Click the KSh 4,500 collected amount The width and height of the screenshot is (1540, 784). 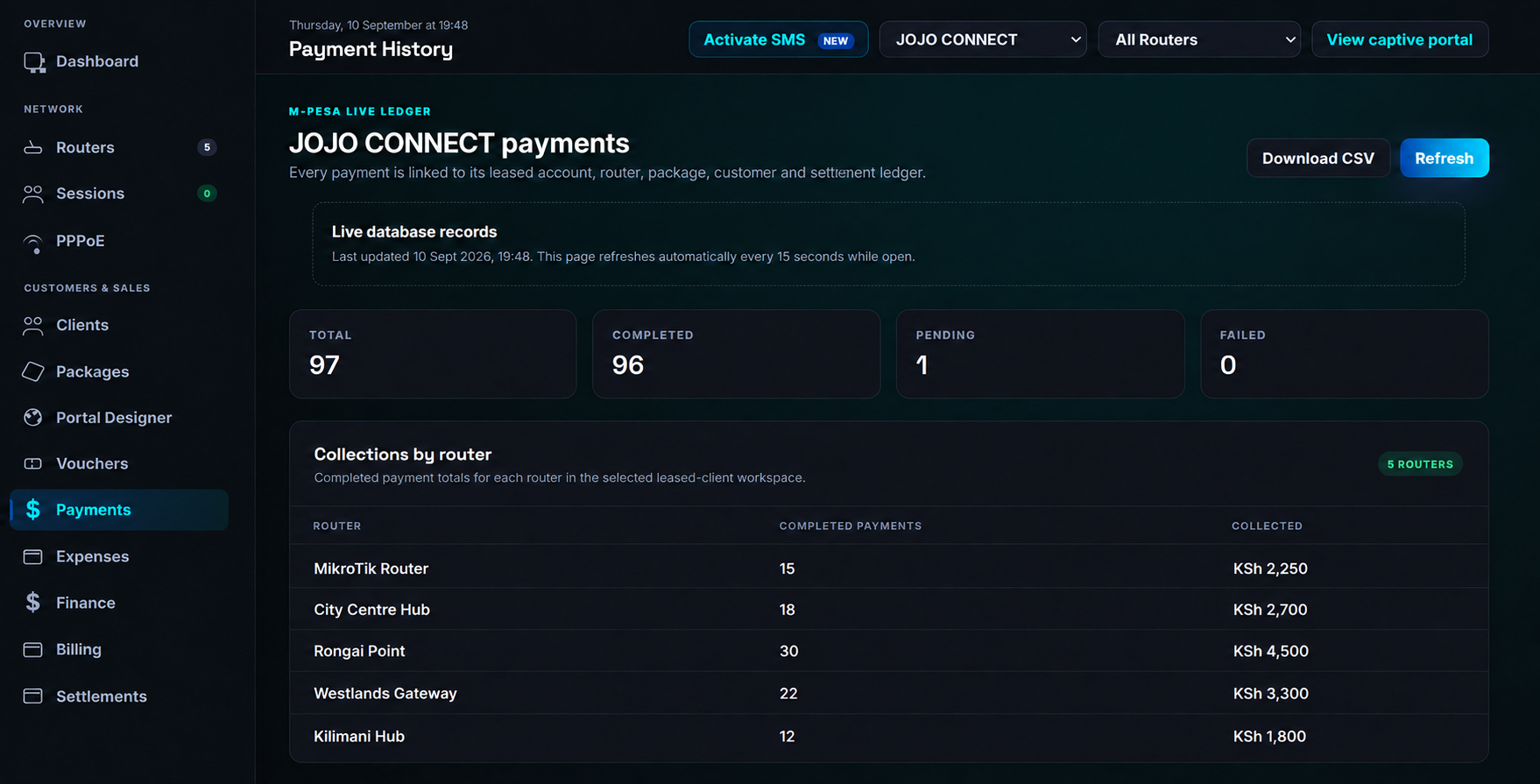[1270, 651]
